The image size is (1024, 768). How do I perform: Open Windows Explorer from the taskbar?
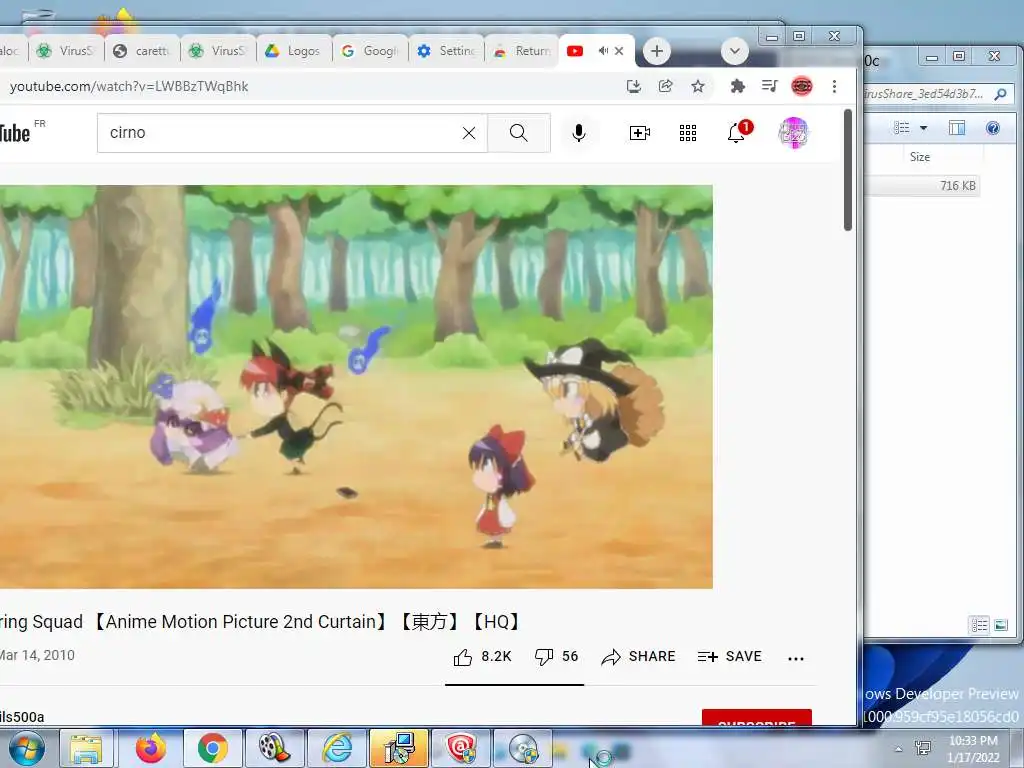[x=87, y=748]
